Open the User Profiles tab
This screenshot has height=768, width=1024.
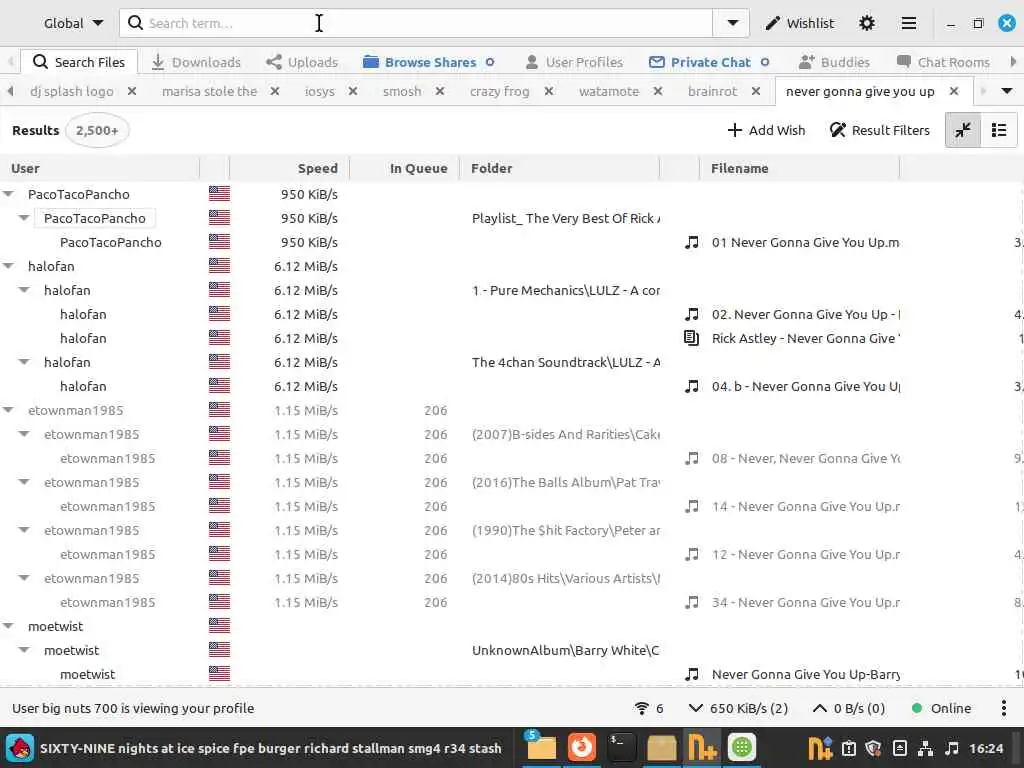574,62
